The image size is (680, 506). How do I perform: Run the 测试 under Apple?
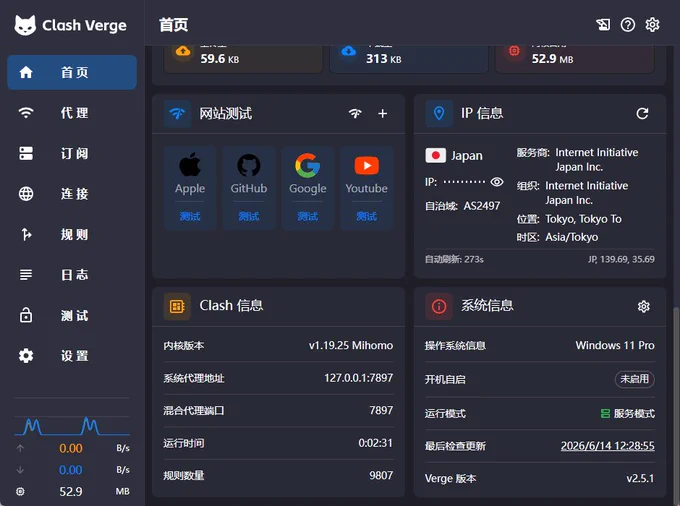pos(190,216)
